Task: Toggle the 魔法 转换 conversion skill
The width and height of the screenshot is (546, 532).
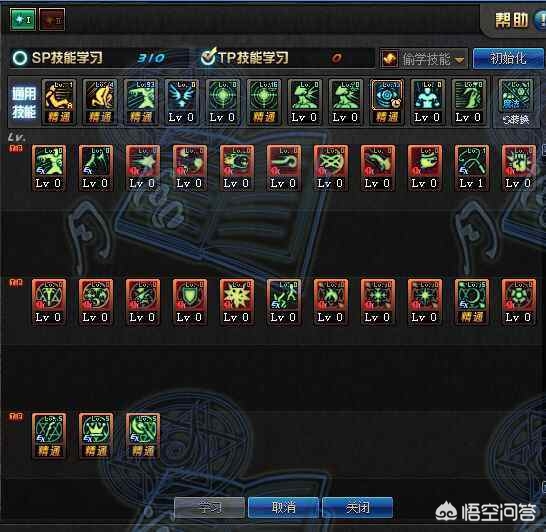Action: pyautogui.click(x=516, y=103)
